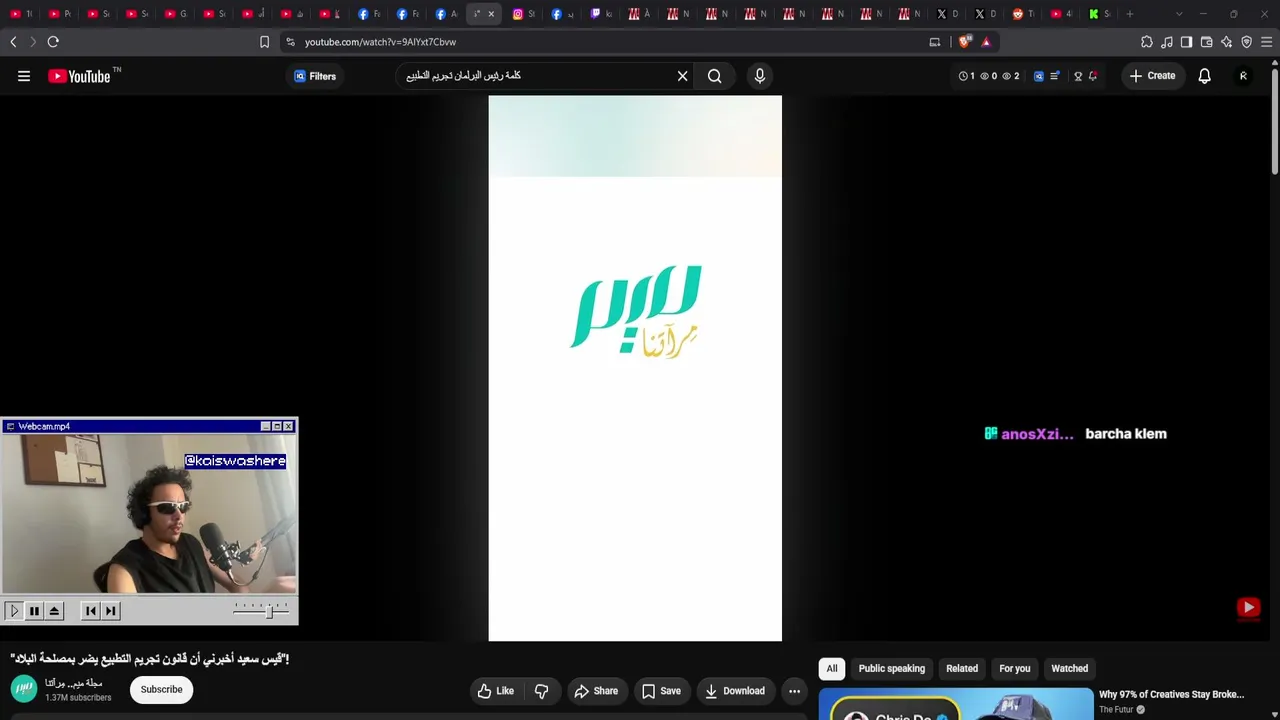Click the Webcam.mp4 pause button
The width and height of the screenshot is (1280, 720).
coord(34,611)
